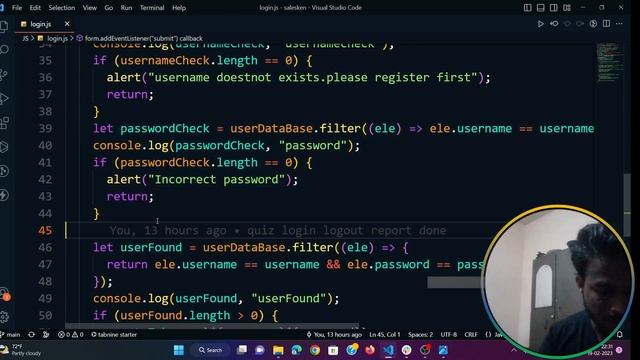Viewport: 640px width, 360px height.
Task: Click line number 39 in the gutter
Action: [x=45, y=128]
